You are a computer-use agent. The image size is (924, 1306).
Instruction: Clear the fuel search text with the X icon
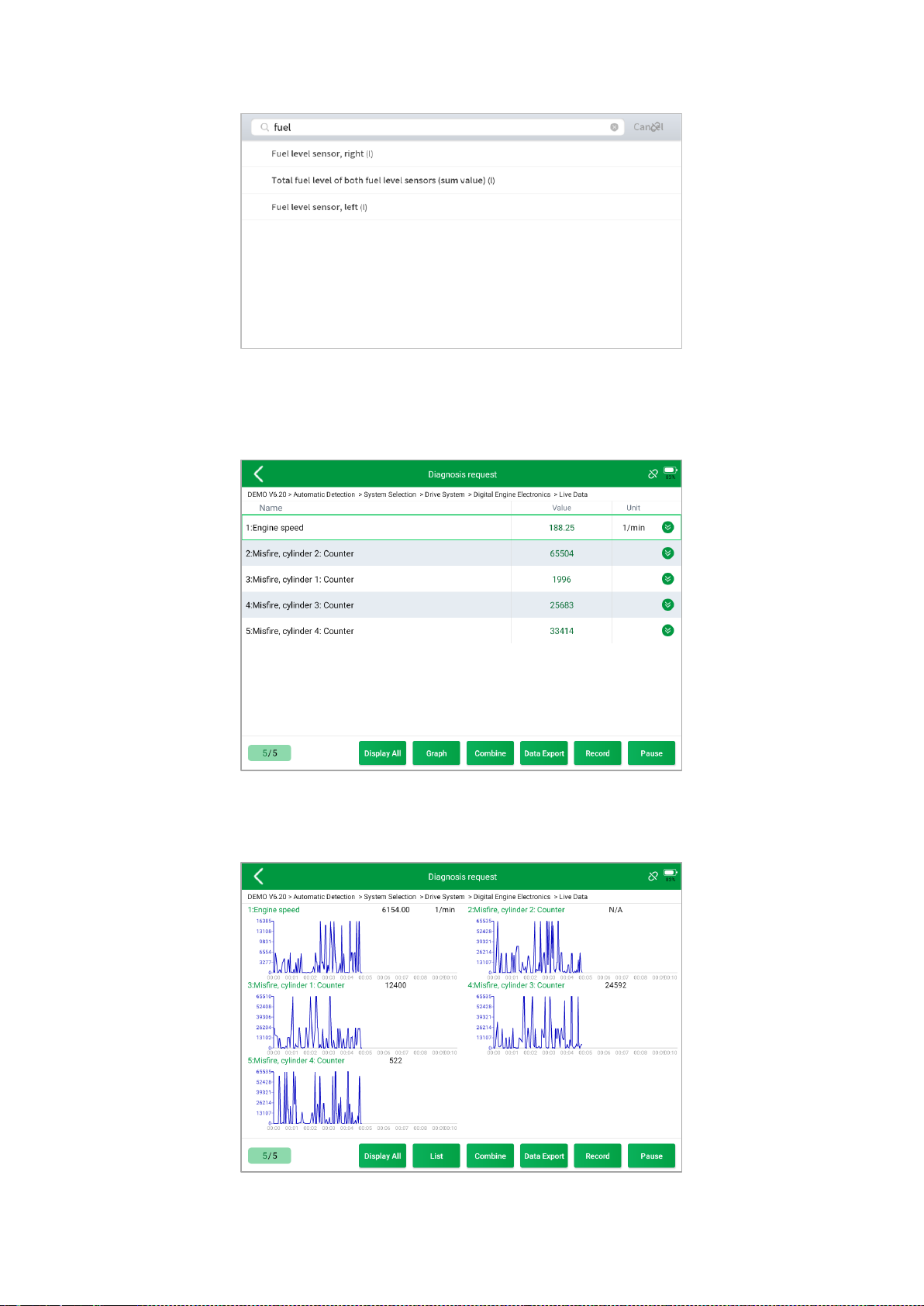point(614,127)
